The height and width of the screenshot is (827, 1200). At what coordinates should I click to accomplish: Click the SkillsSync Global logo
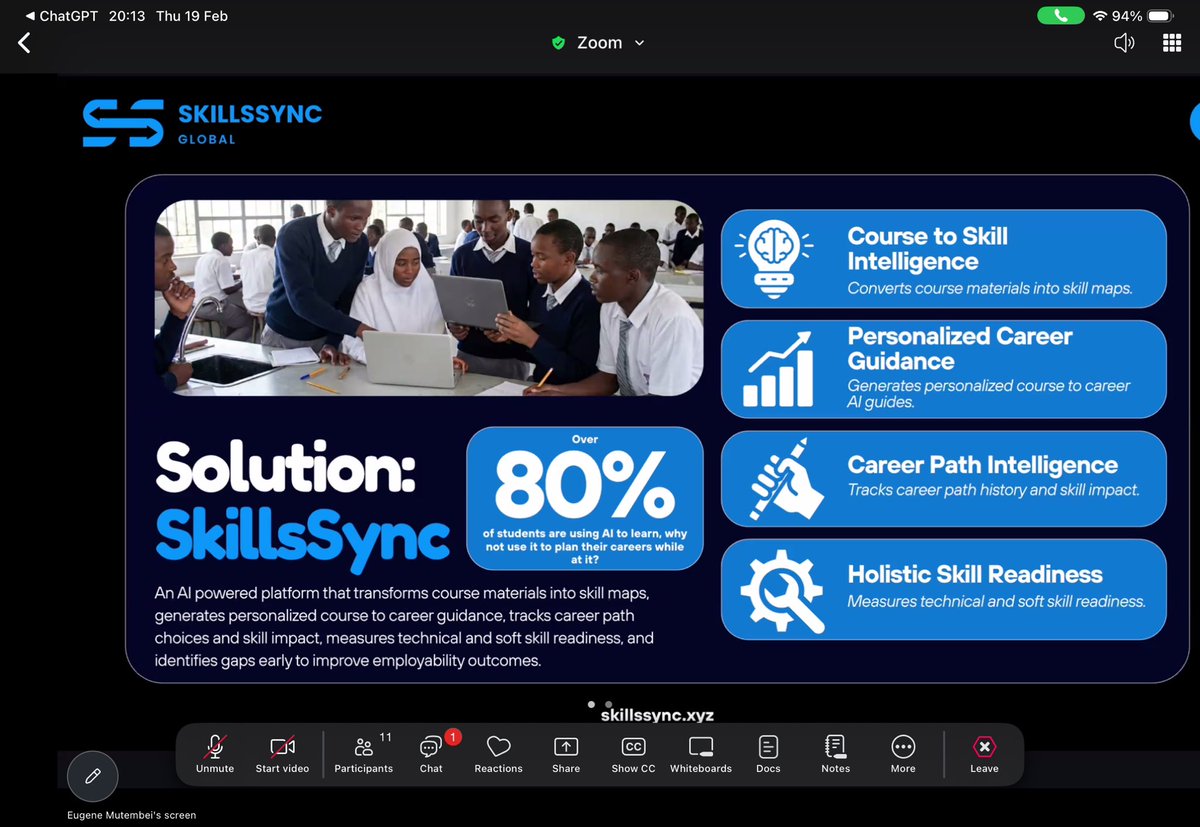(x=202, y=124)
